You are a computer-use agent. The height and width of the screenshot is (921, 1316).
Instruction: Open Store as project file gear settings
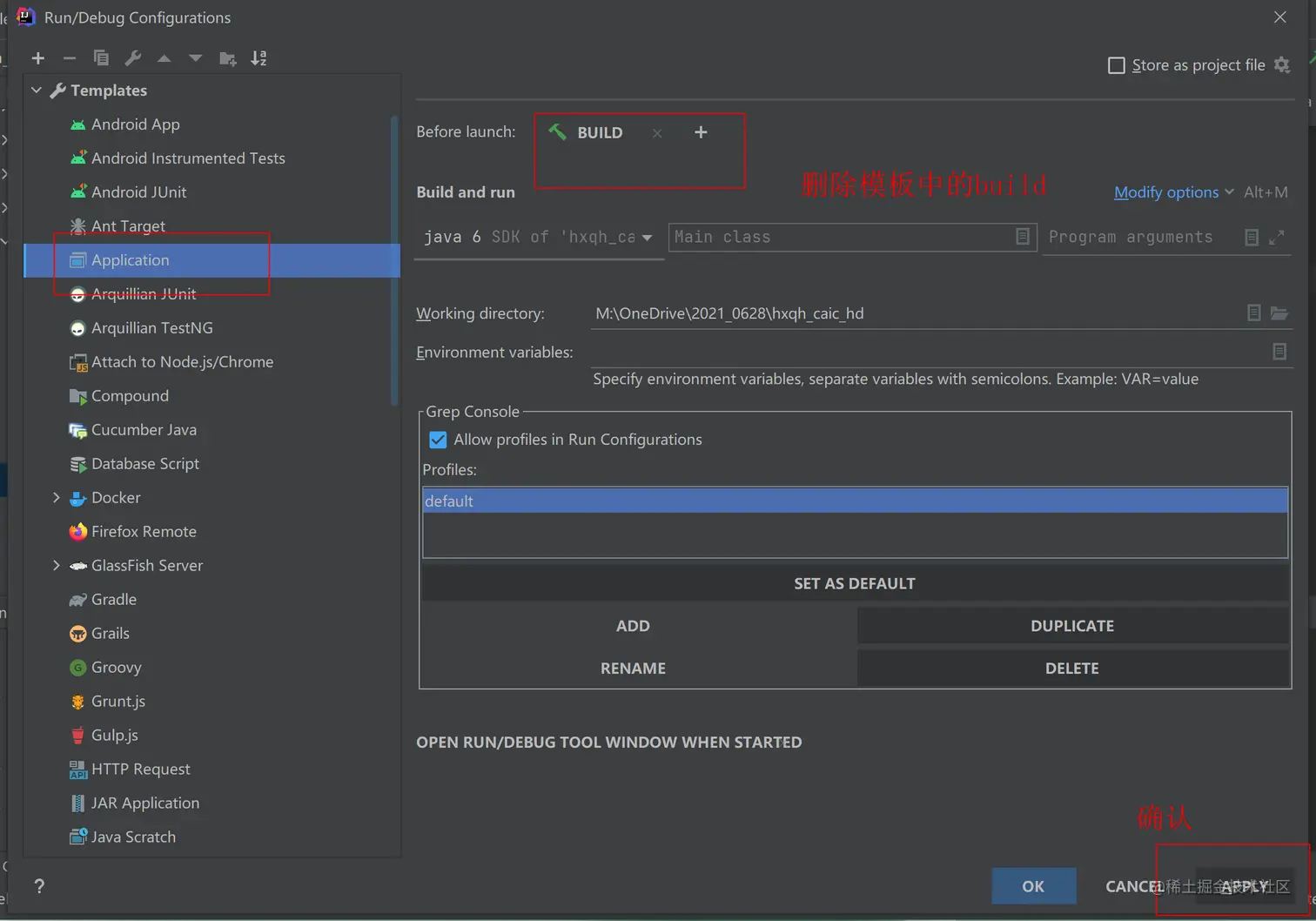click(1282, 64)
